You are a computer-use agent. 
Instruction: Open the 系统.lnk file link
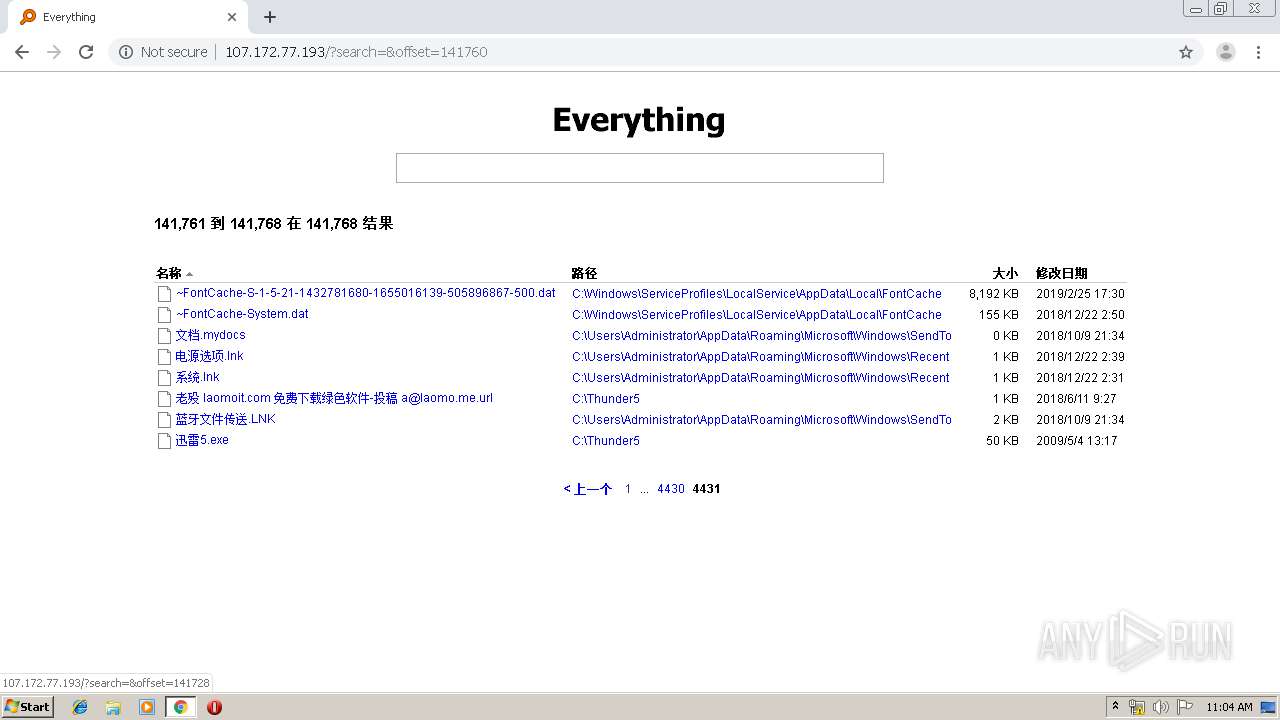198,377
